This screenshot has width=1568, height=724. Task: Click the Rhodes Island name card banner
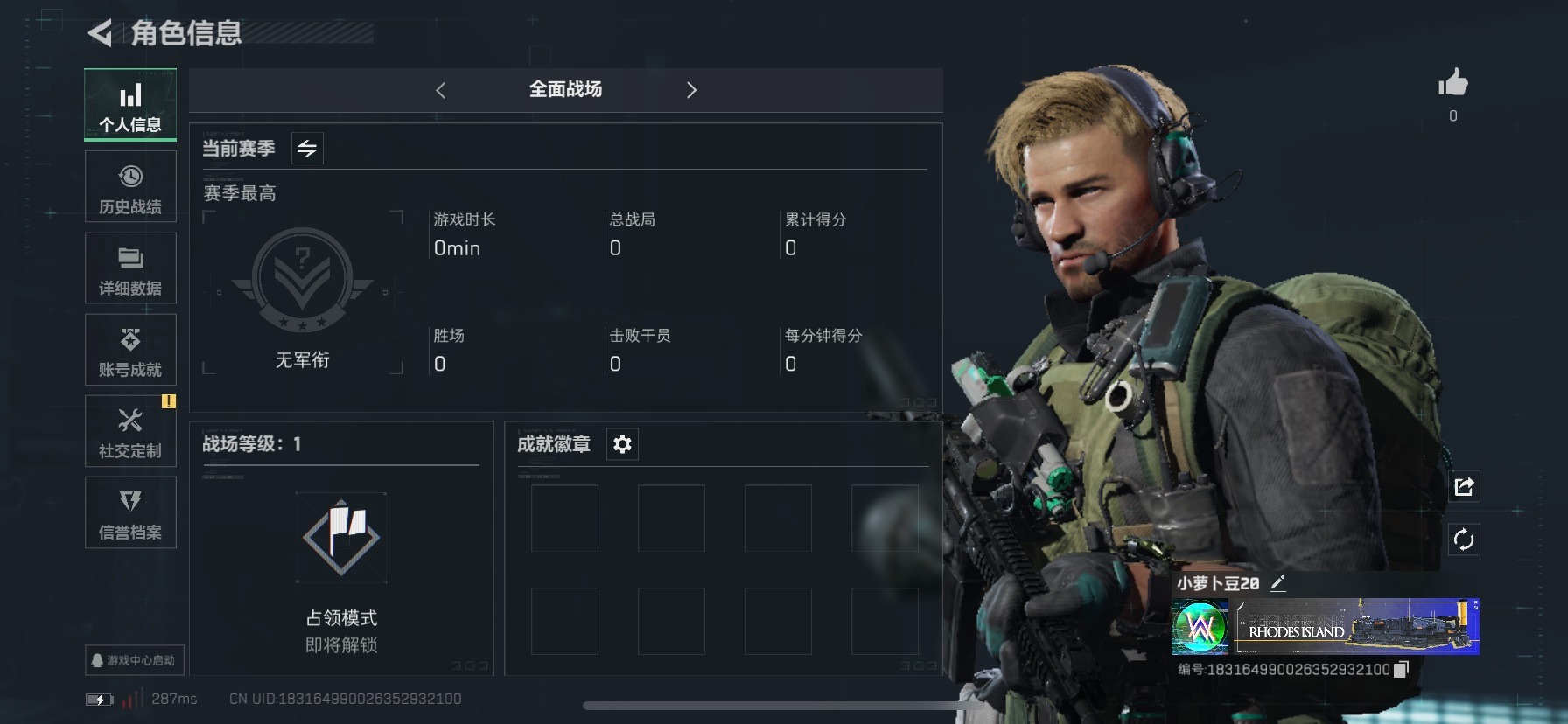coord(1356,627)
